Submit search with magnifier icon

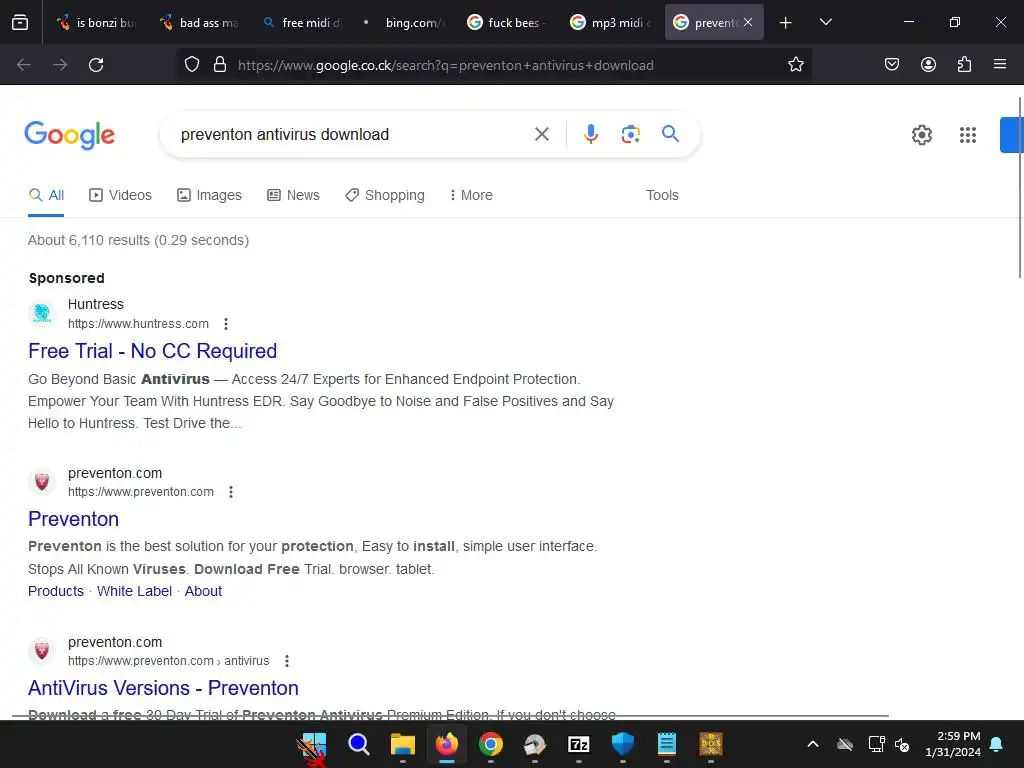(670, 134)
